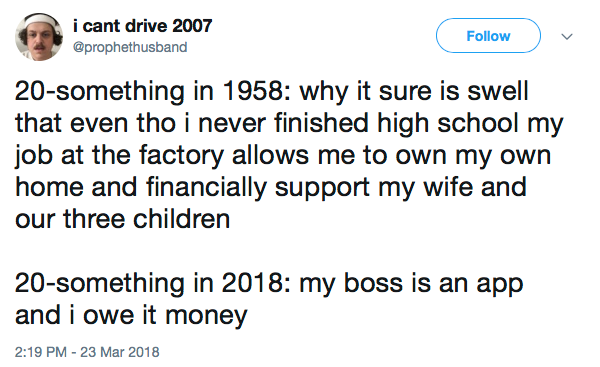Select the '20-something in 2018' paragraph

tap(269, 299)
